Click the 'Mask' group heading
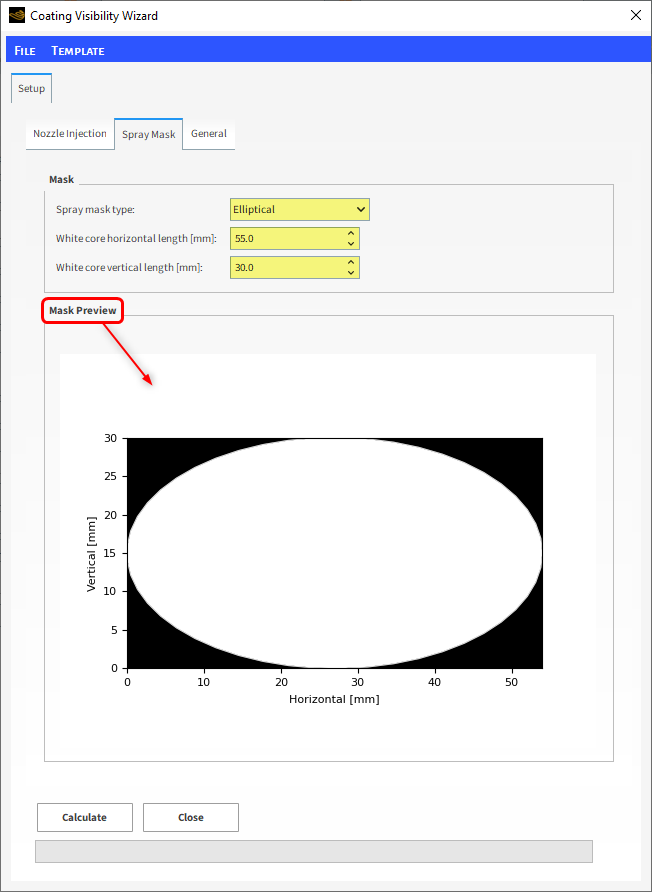The width and height of the screenshot is (652, 892). pos(61,179)
